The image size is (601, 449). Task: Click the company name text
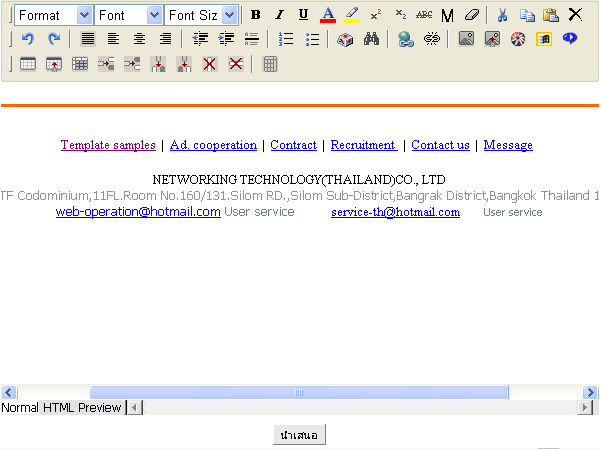299,179
